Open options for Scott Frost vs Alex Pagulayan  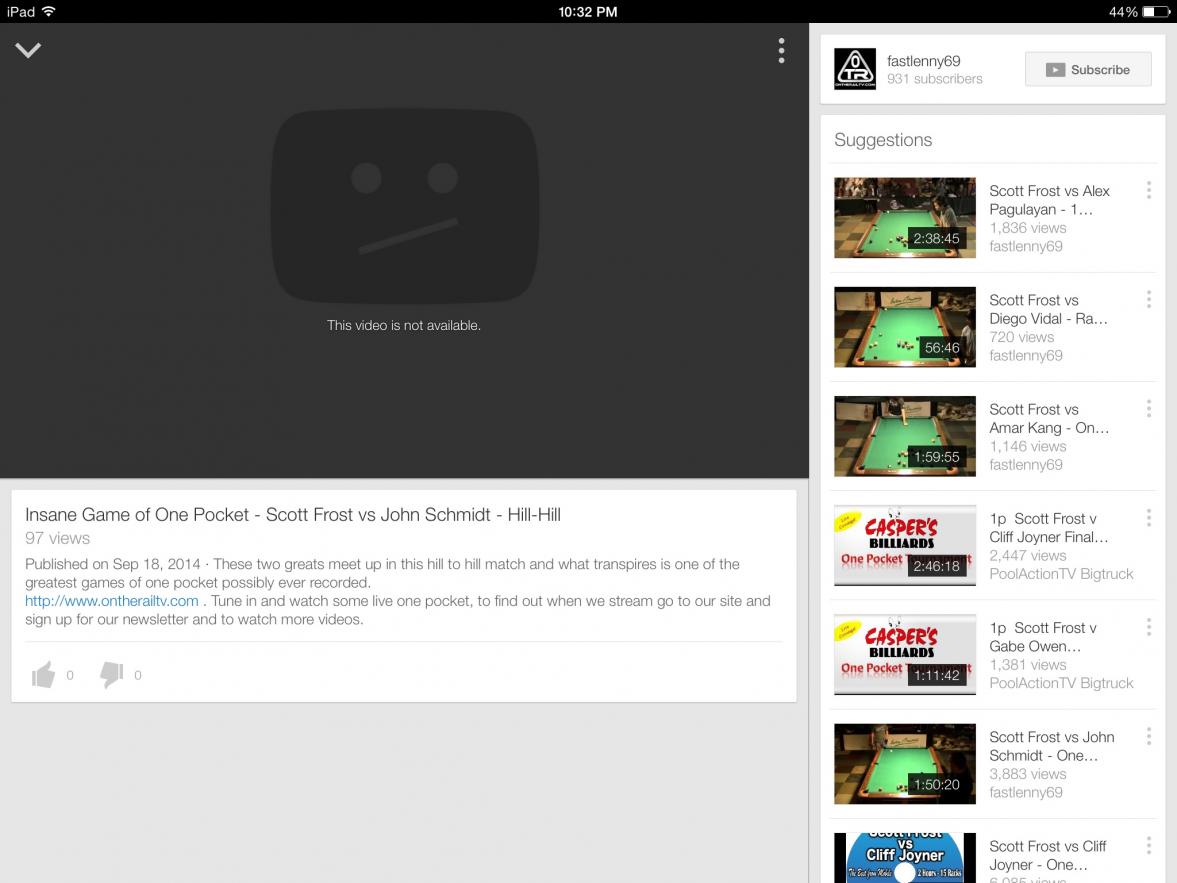[x=1148, y=190]
